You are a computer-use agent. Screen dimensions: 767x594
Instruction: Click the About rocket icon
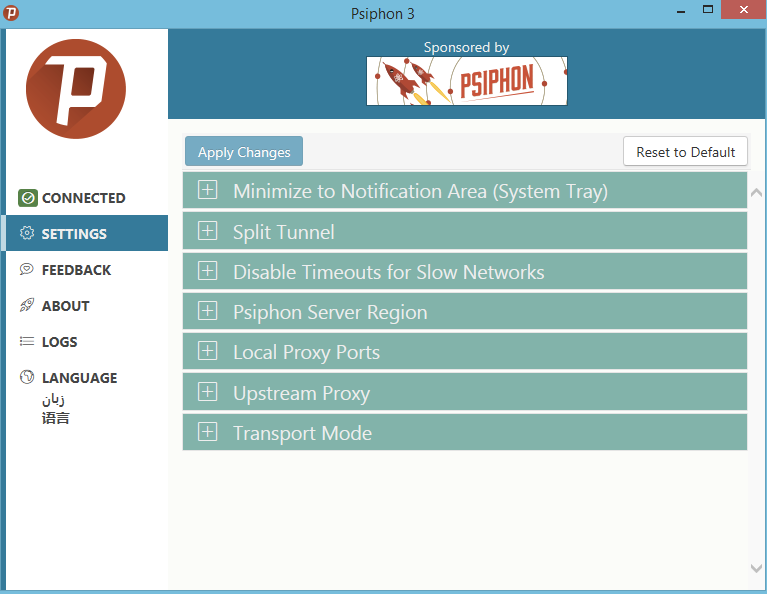point(27,305)
